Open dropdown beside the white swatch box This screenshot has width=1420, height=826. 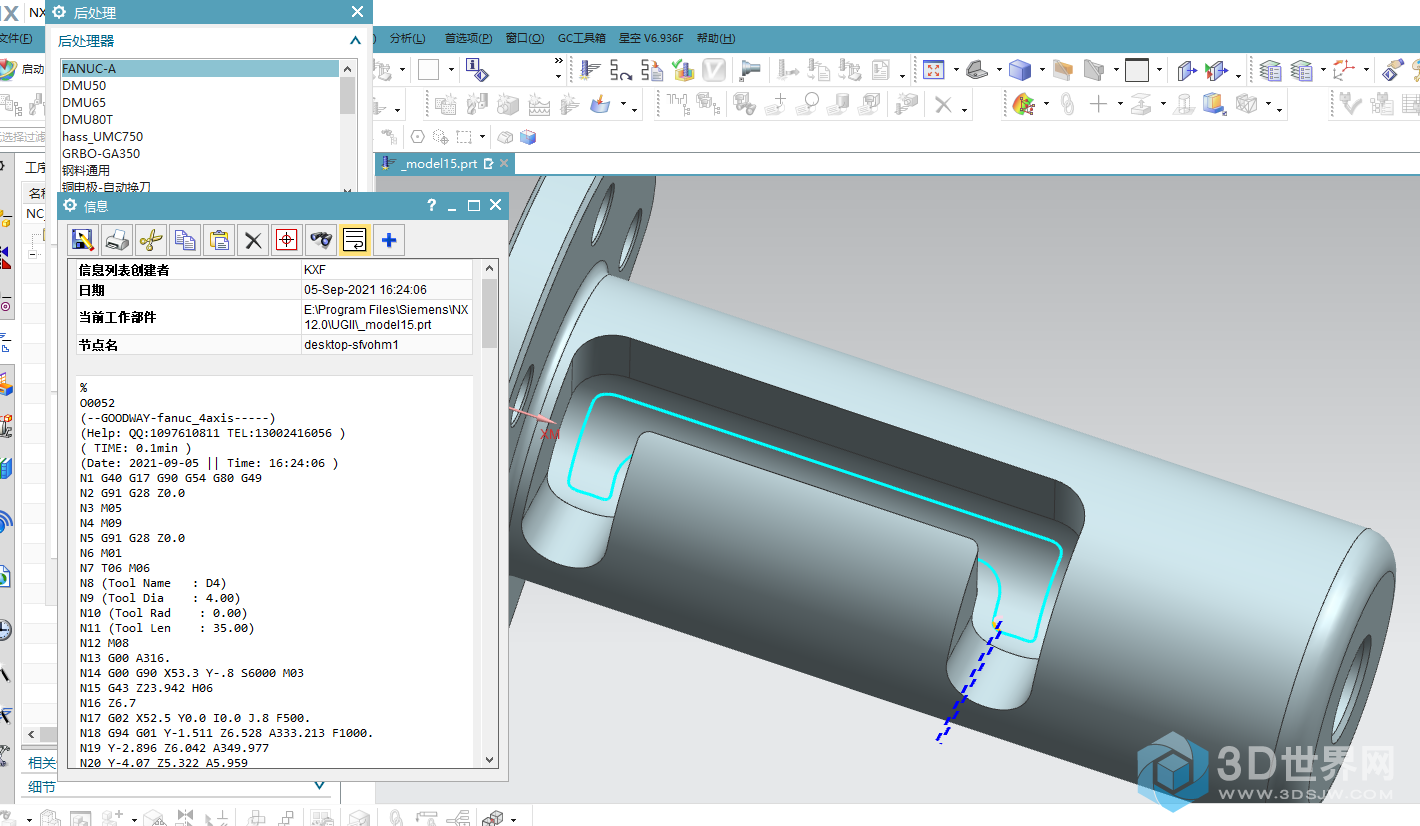click(x=451, y=71)
